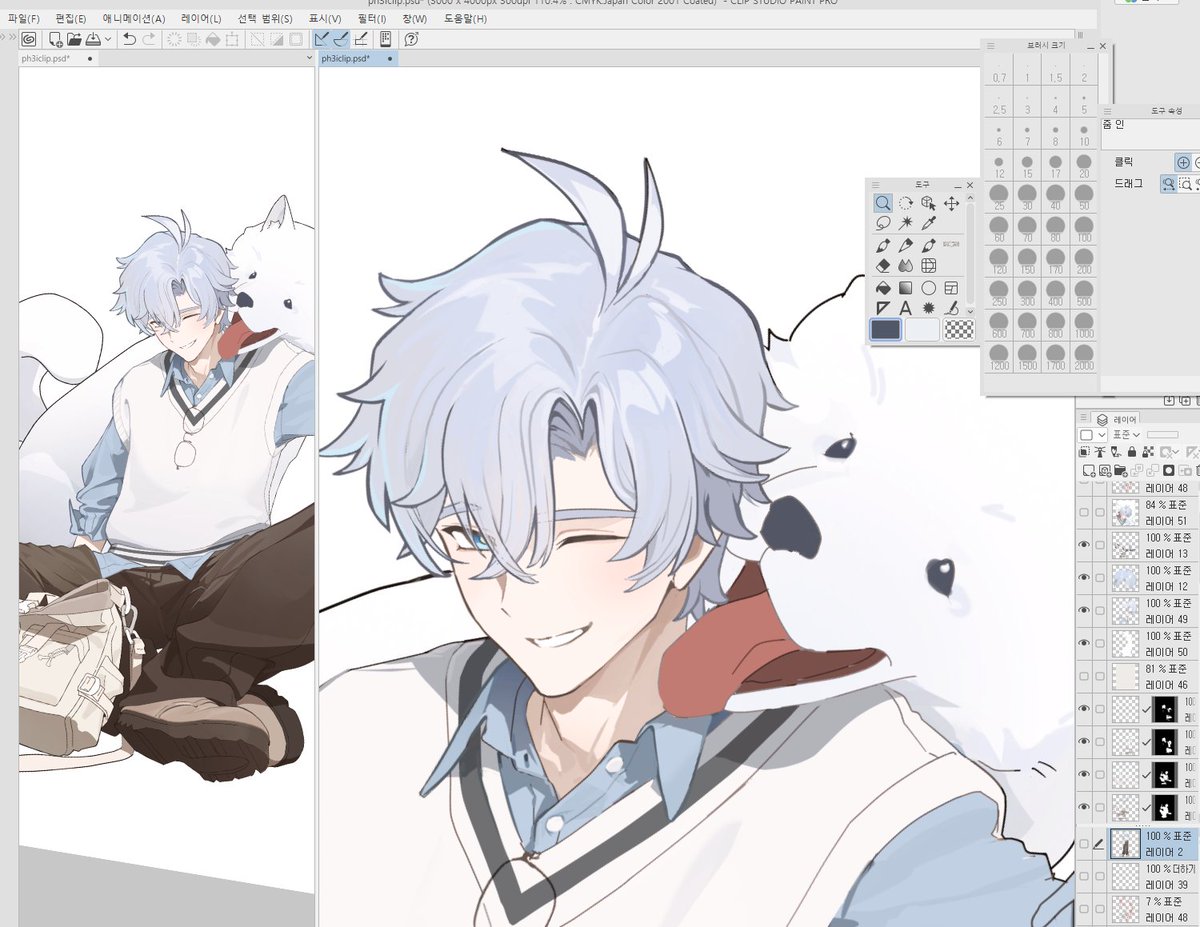Image resolution: width=1200 pixels, height=927 pixels.
Task: Pick brush size 2000 preset
Action: pyautogui.click(x=1084, y=356)
